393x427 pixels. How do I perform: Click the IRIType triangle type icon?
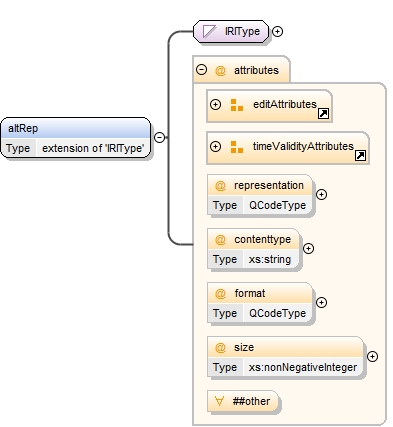(x=210, y=32)
